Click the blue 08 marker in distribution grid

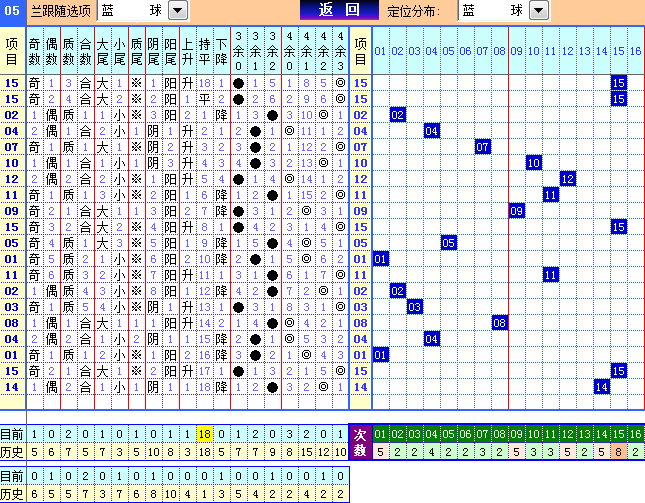(499, 323)
